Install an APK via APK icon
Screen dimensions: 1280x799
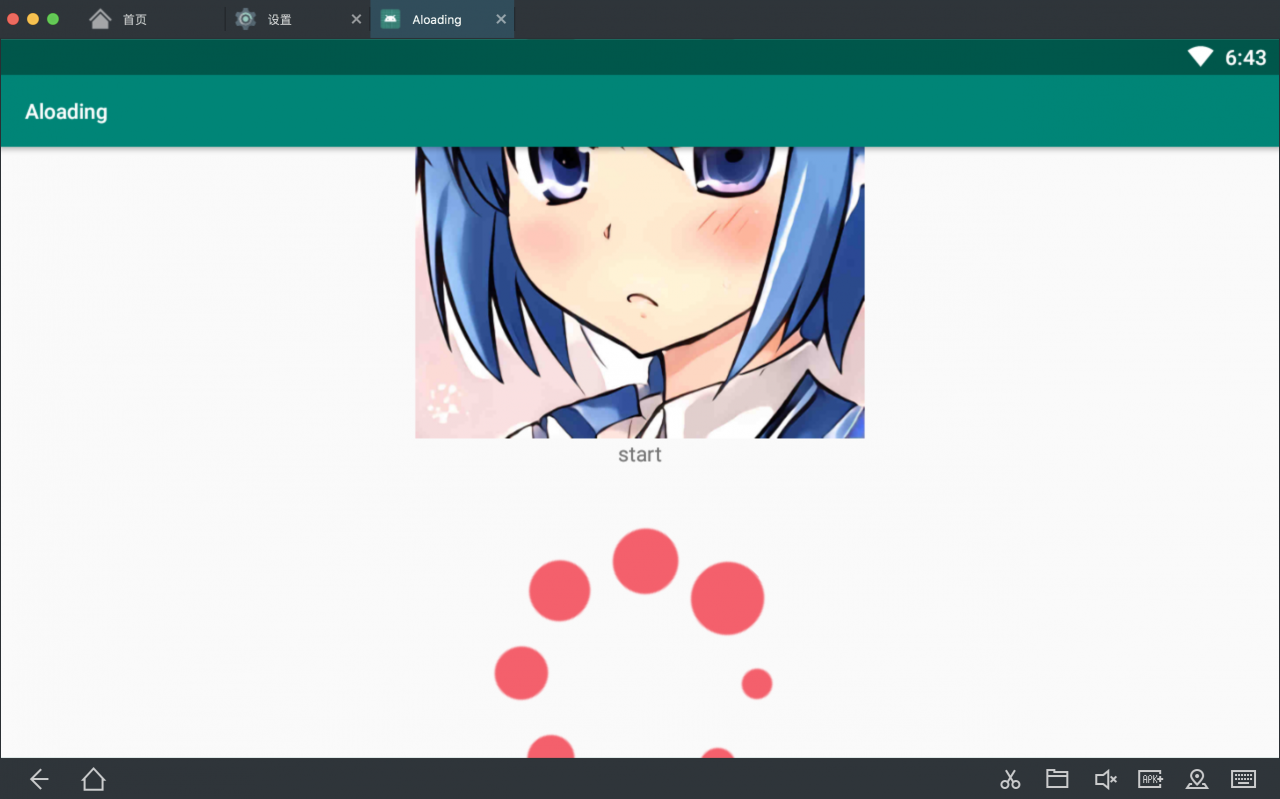1150,779
